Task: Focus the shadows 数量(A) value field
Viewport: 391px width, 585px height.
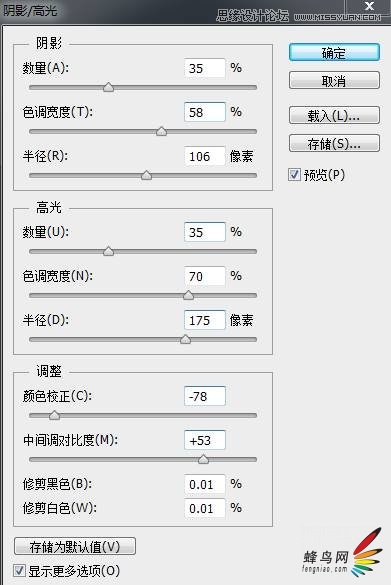Action: (205, 68)
